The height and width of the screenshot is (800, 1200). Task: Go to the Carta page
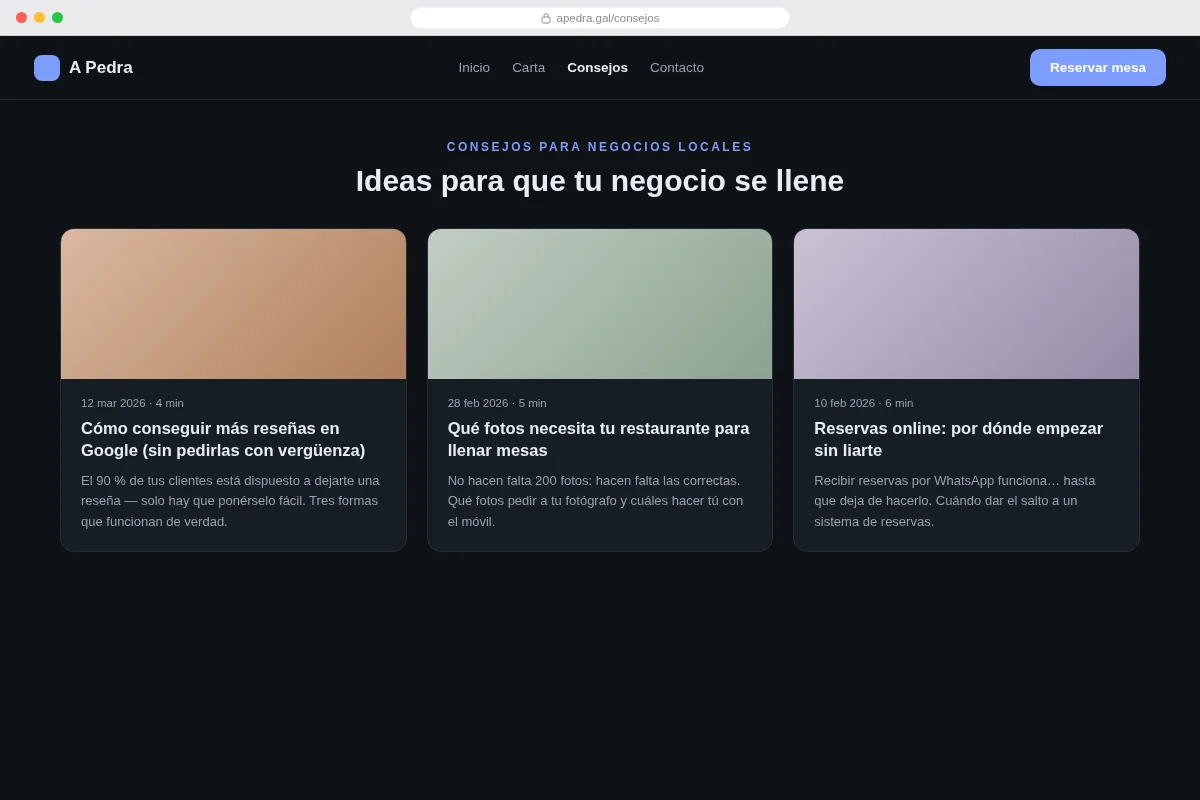(x=529, y=68)
